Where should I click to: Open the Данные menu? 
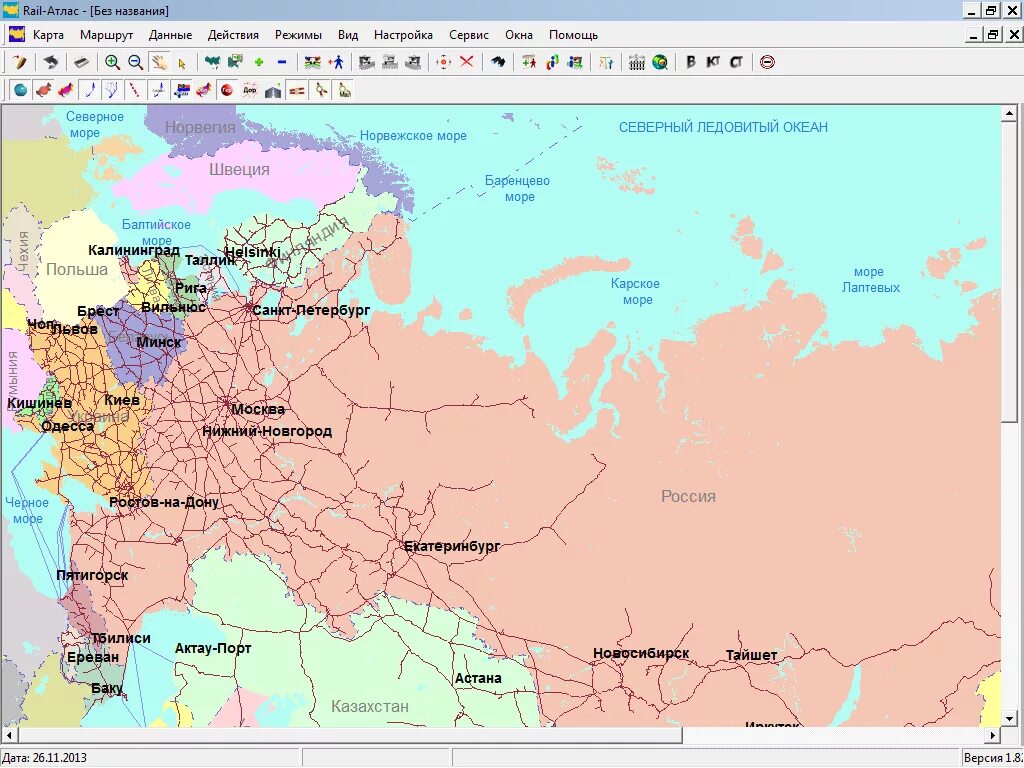pyautogui.click(x=170, y=35)
